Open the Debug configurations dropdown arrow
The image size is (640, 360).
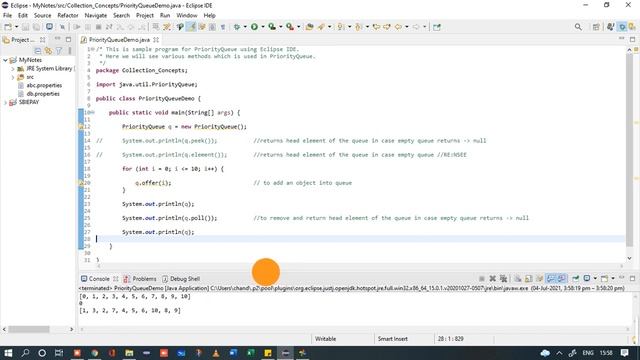245,27
